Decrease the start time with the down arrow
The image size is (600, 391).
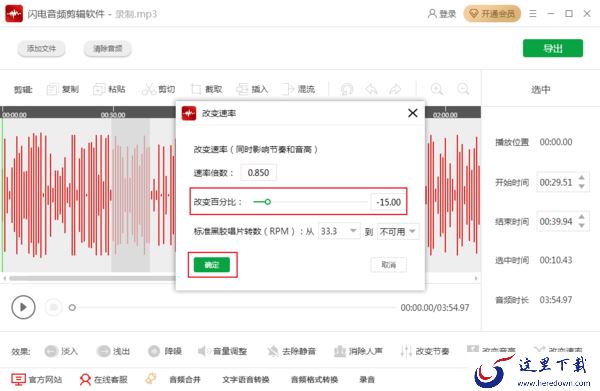tap(582, 187)
